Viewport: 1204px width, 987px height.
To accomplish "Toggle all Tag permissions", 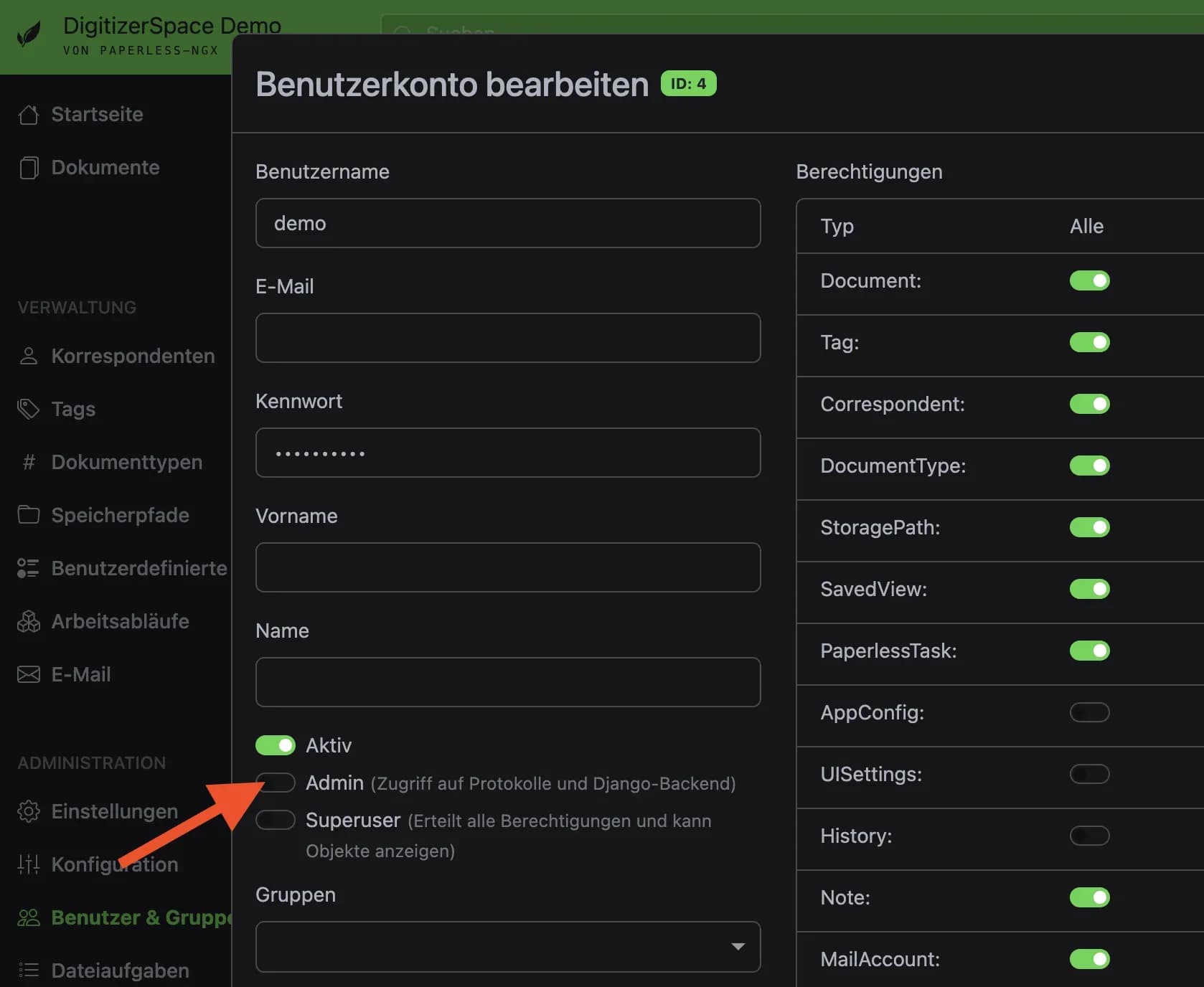I will click(1089, 342).
